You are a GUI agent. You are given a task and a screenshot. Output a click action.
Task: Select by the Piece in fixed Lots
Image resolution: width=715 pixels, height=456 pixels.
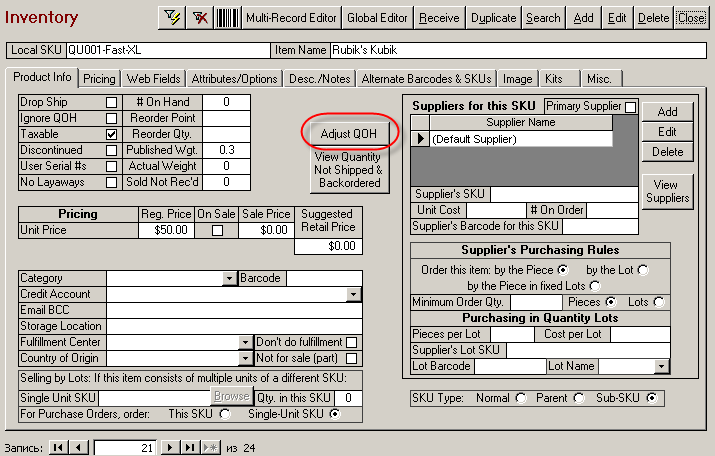pyautogui.click(x=595, y=286)
